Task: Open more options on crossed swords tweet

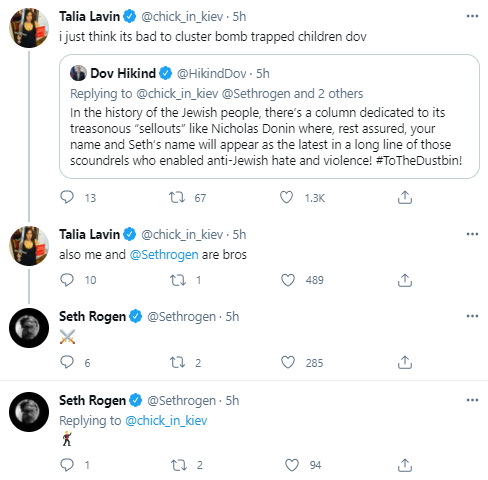Action: coord(472,316)
